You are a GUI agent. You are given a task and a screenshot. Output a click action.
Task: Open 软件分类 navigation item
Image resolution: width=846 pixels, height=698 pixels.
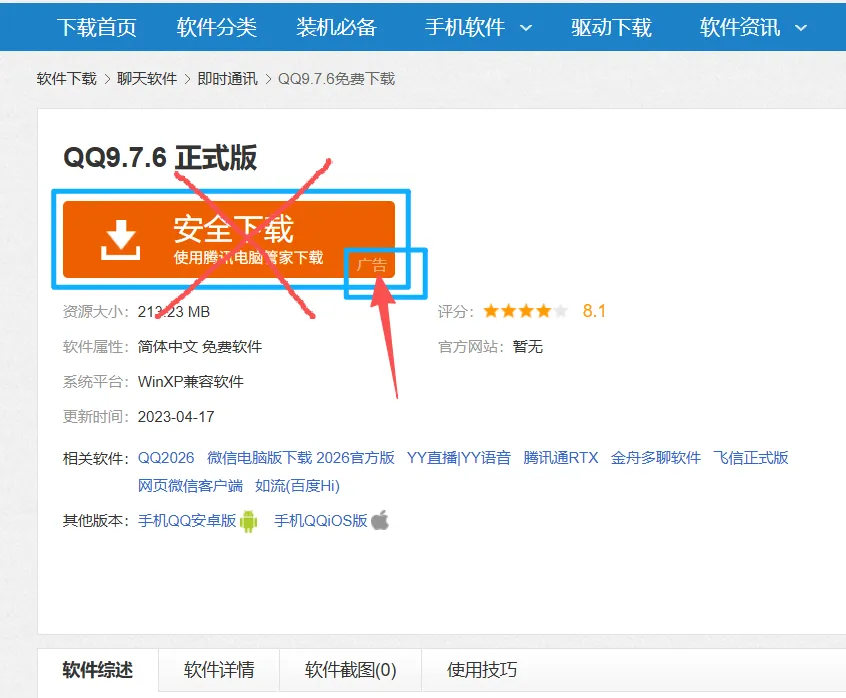click(x=216, y=27)
